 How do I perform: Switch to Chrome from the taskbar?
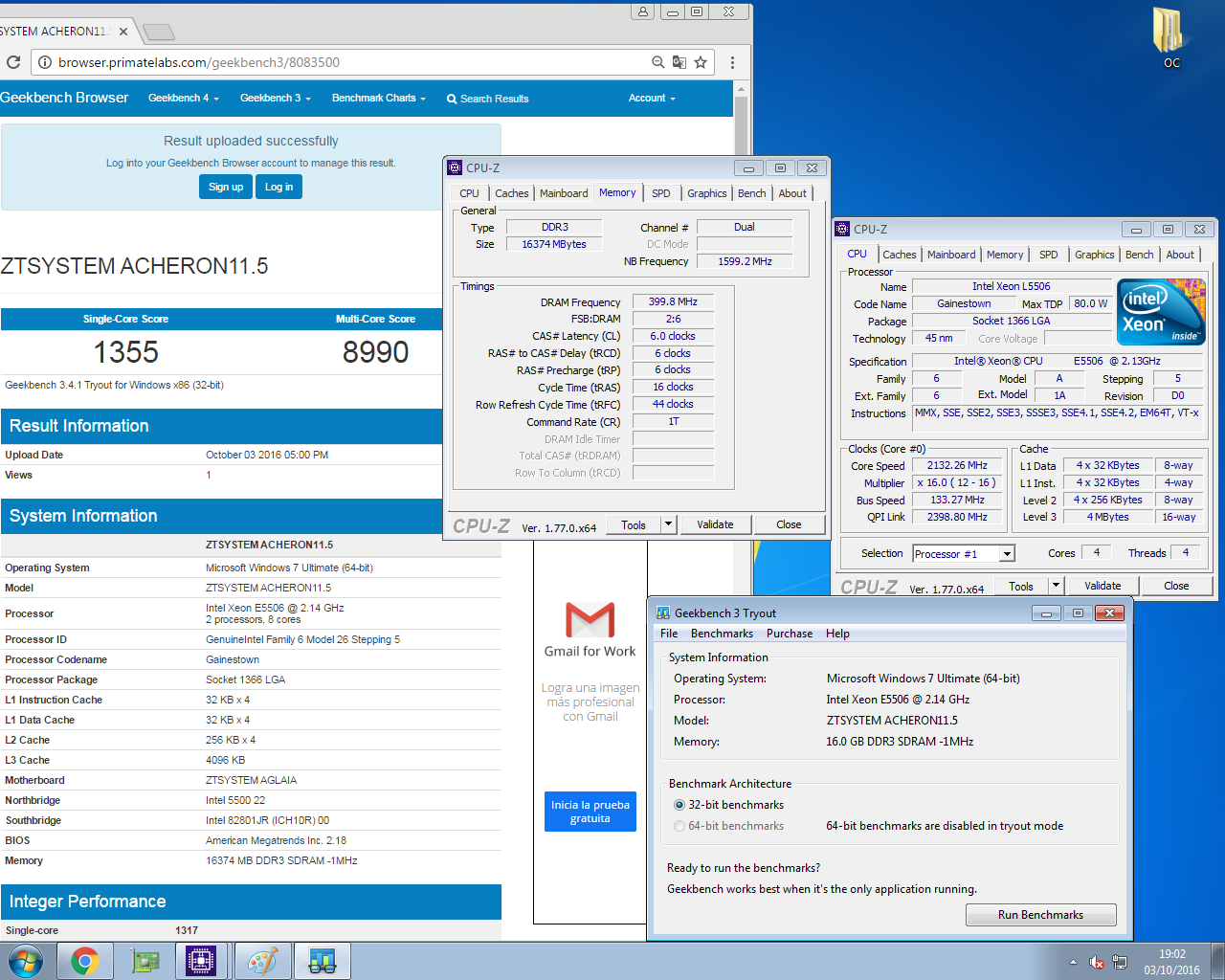(85, 961)
